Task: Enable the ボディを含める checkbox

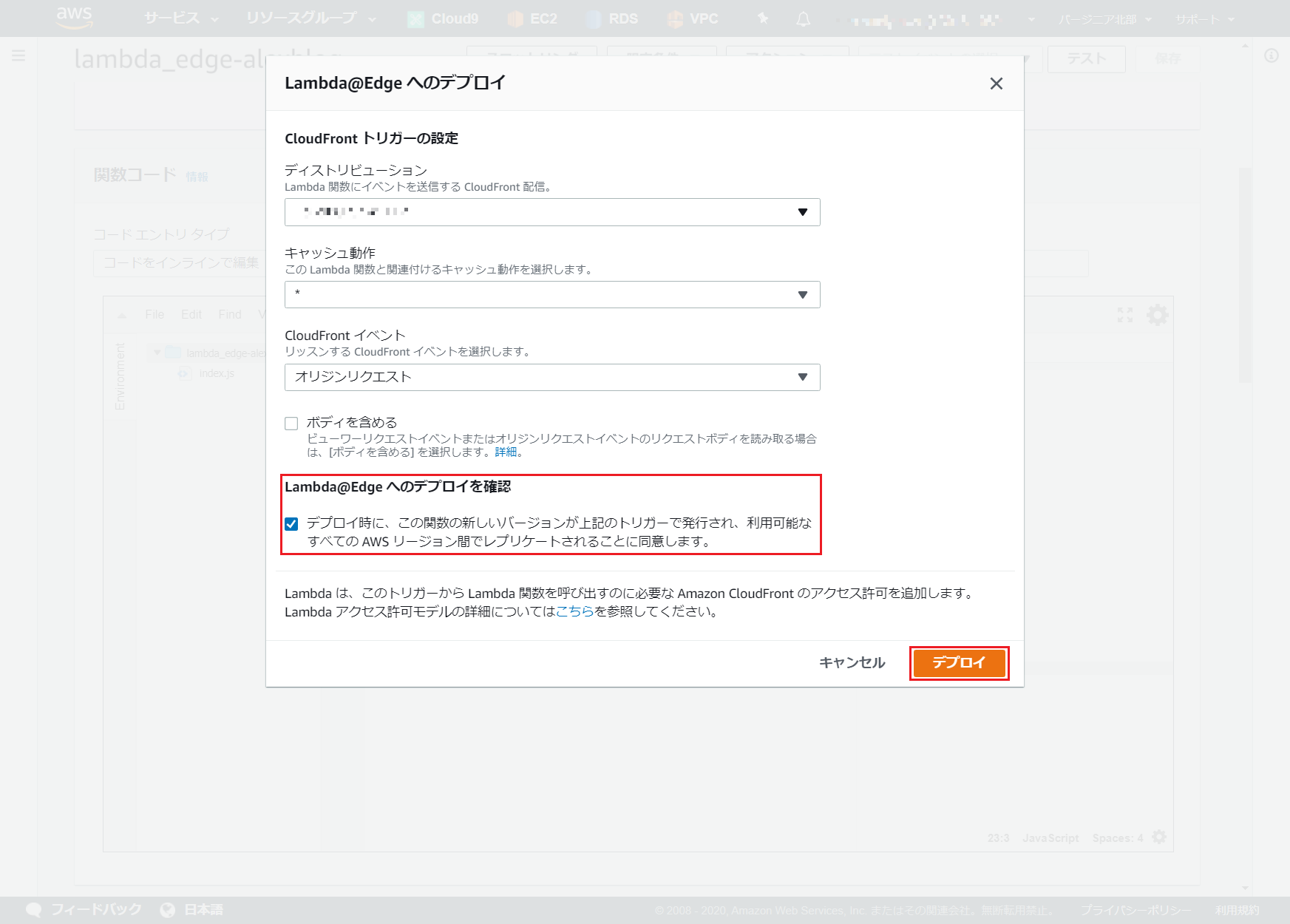Action: 291,424
